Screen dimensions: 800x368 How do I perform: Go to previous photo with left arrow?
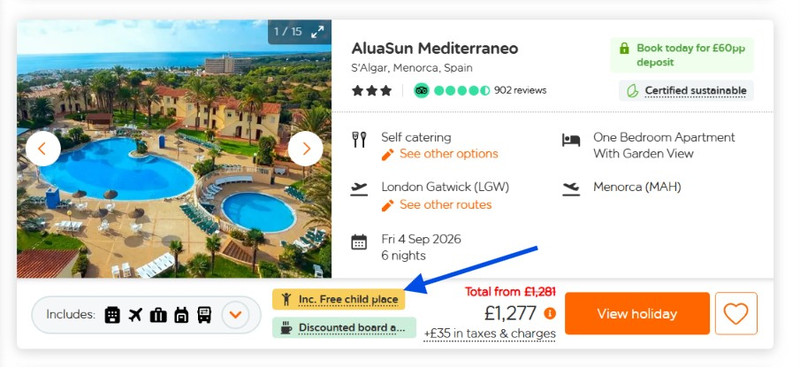(x=43, y=149)
